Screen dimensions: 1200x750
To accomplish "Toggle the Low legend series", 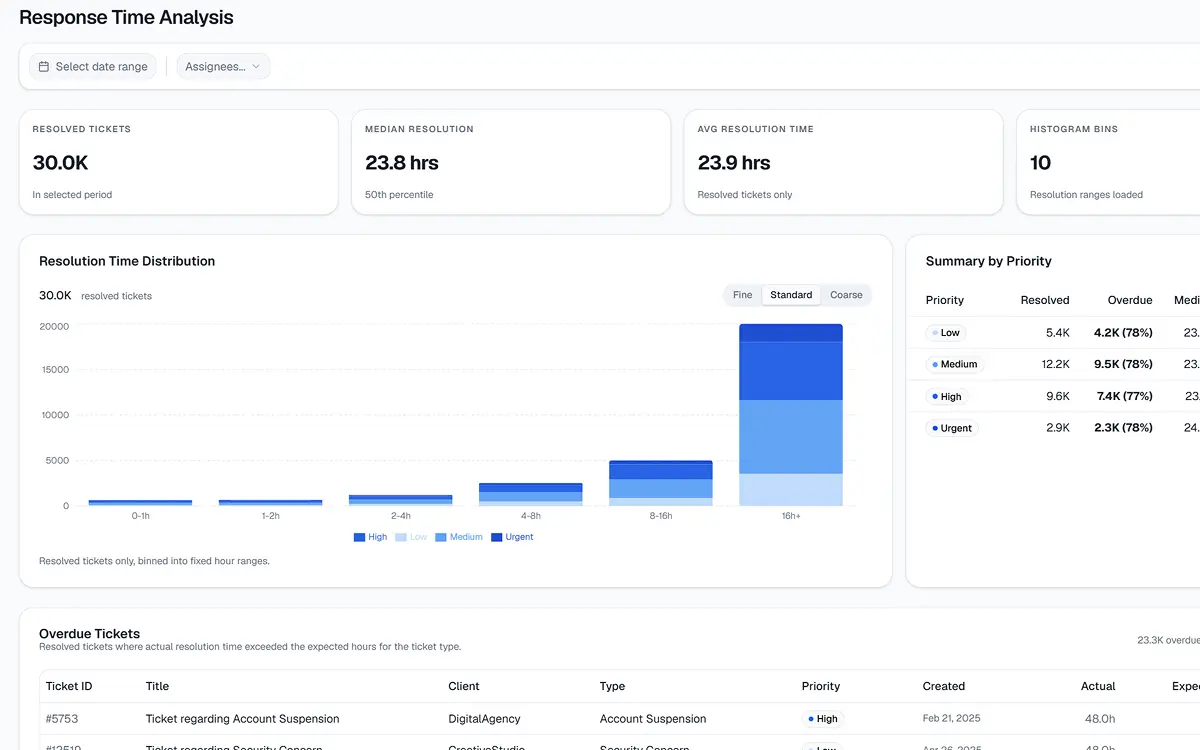I will (411, 537).
